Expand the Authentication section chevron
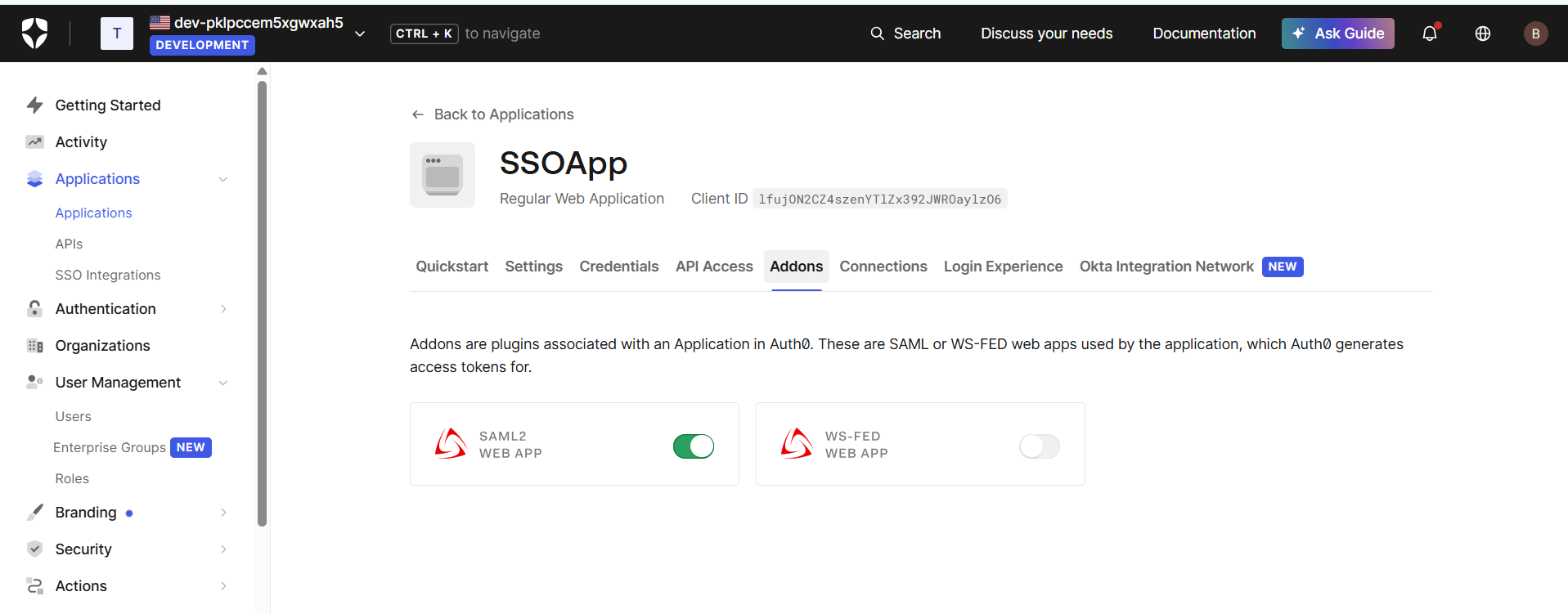1568x614 pixels. [223, 308]
